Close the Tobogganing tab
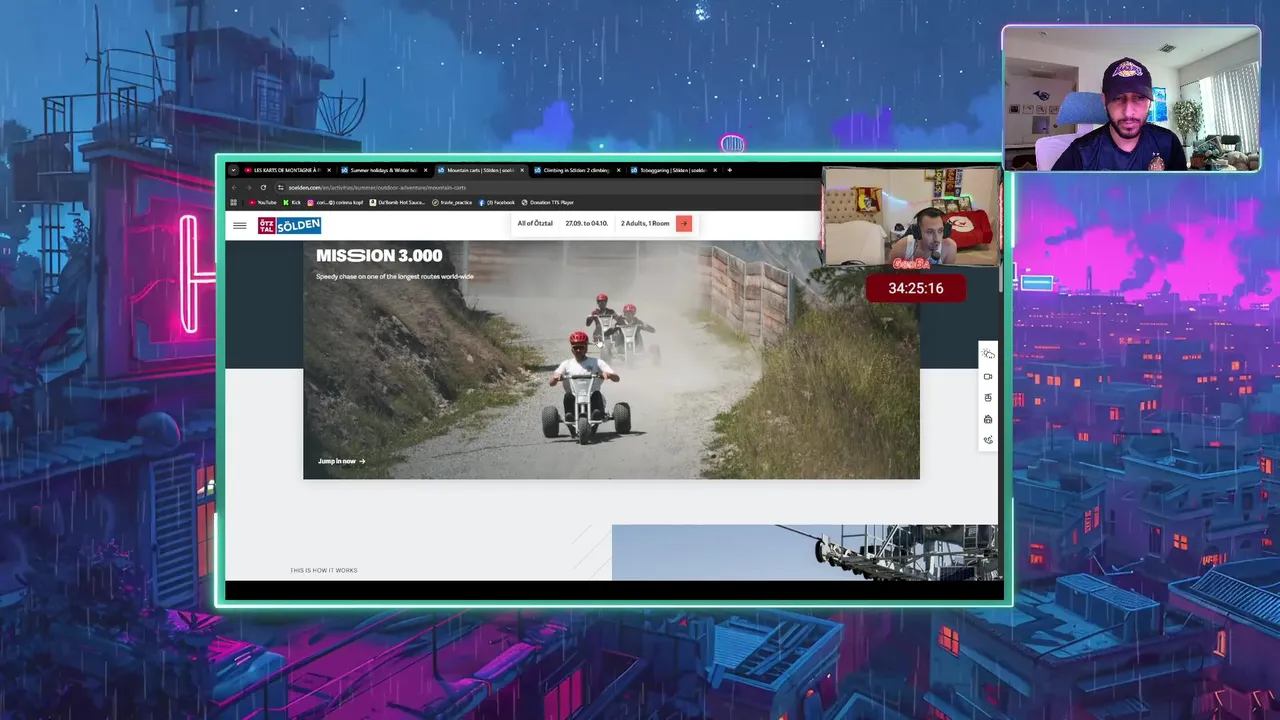This screenshot has width=1280, height=720. click(715, 170)
